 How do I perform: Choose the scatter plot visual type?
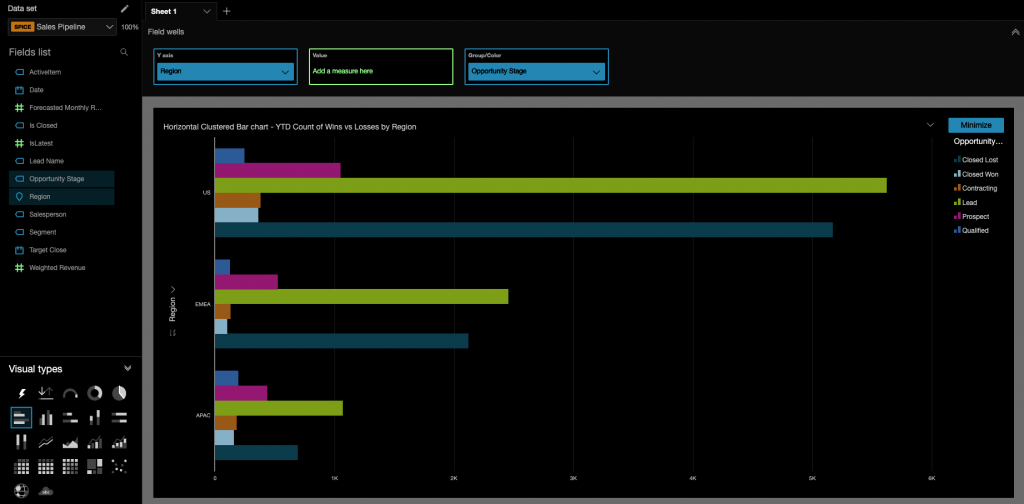tap(119, 465)
